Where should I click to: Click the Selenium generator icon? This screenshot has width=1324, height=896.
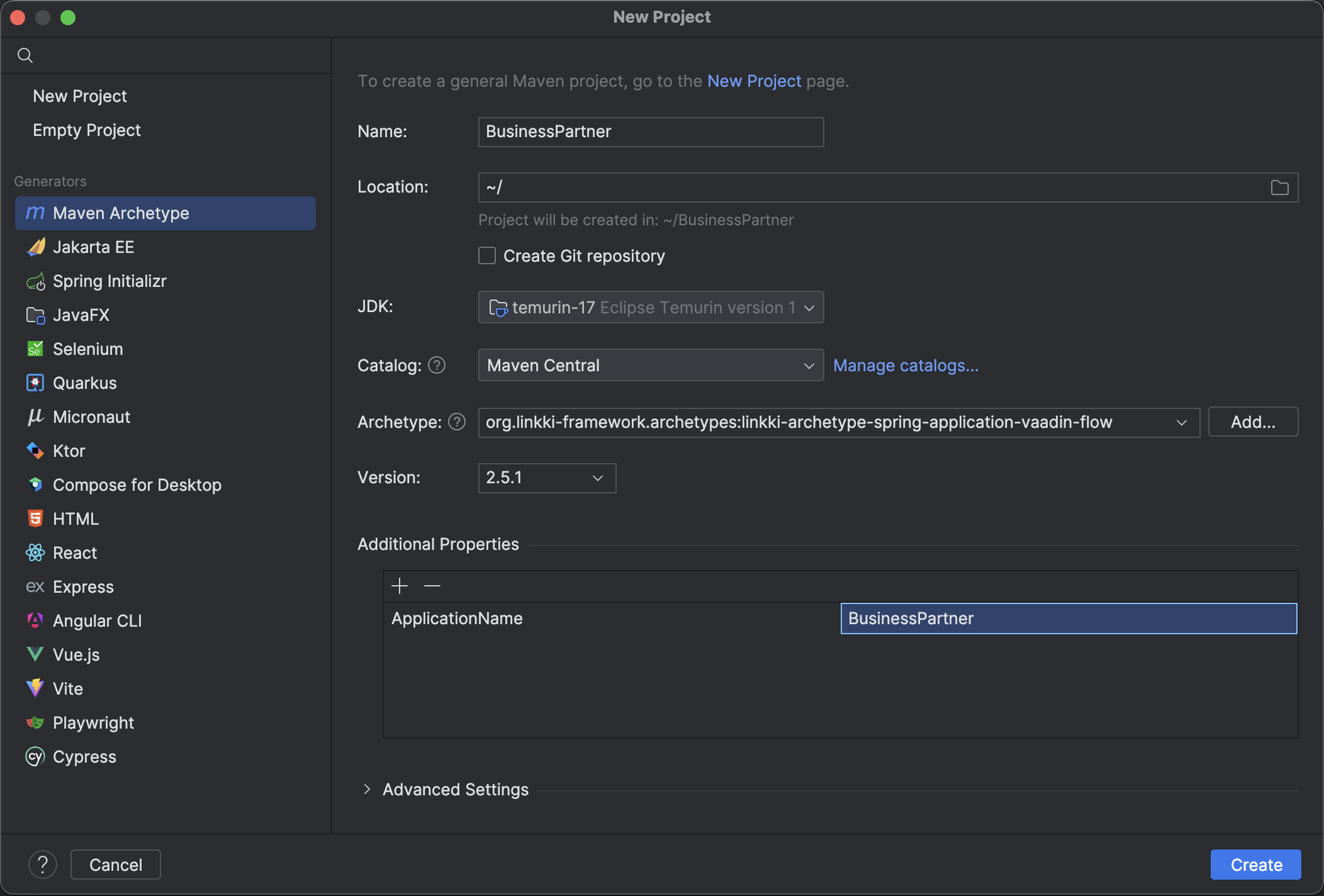pyautogui.click(x=35, y=349)
